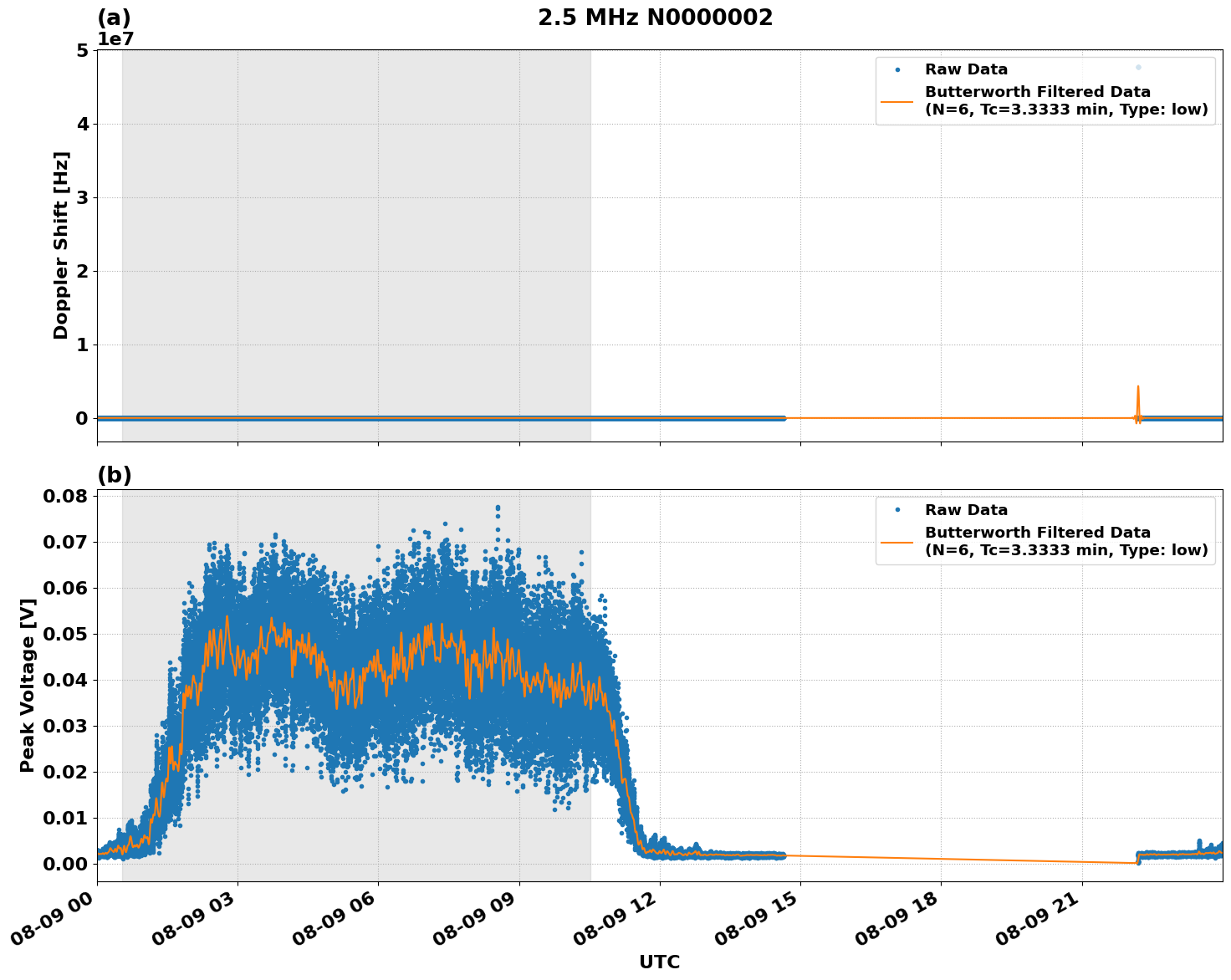Click the orange spike near 08-09 22 in panel (a)

point(1138,393)
